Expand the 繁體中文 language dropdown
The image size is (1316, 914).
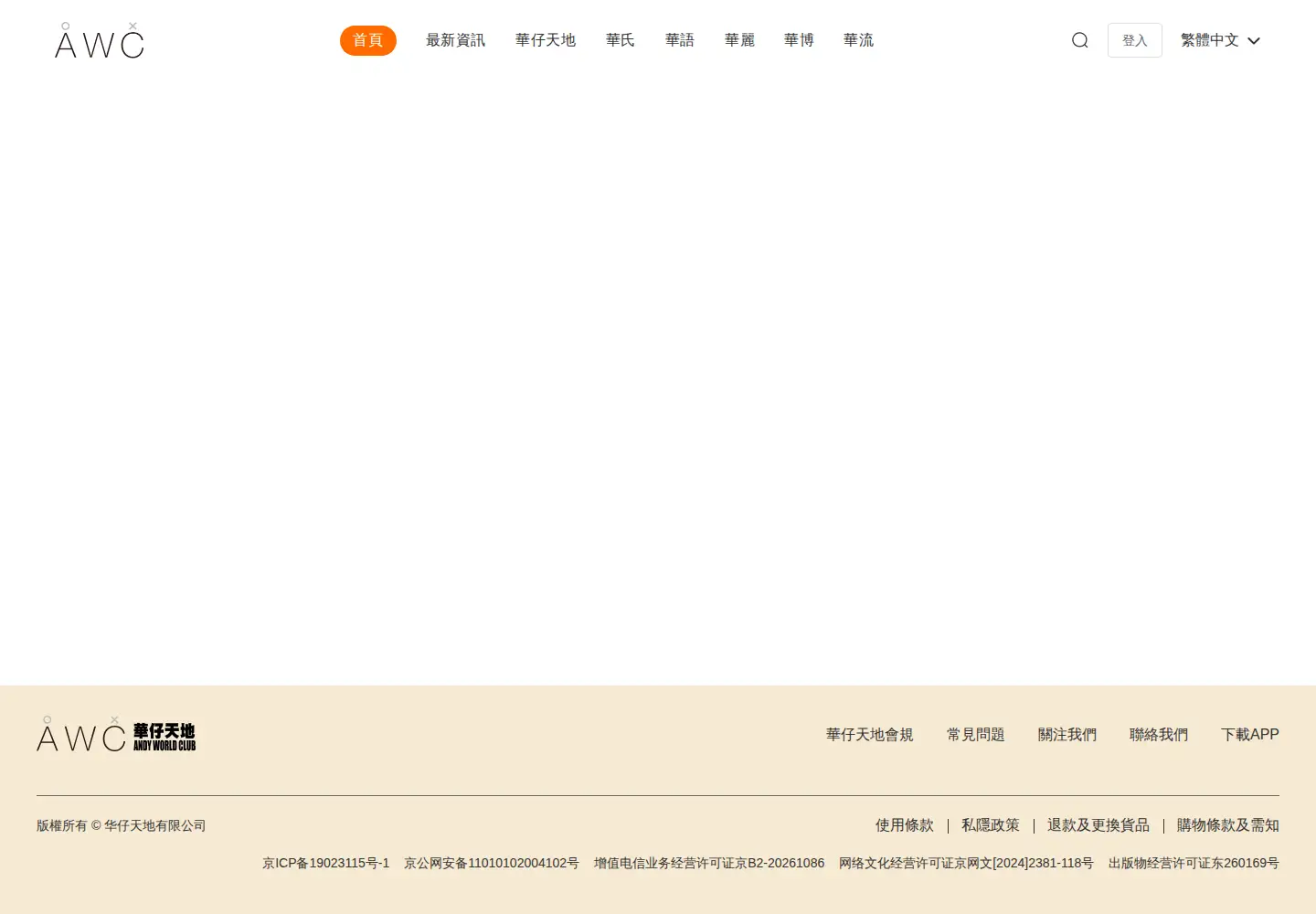tap(1221, 40)
